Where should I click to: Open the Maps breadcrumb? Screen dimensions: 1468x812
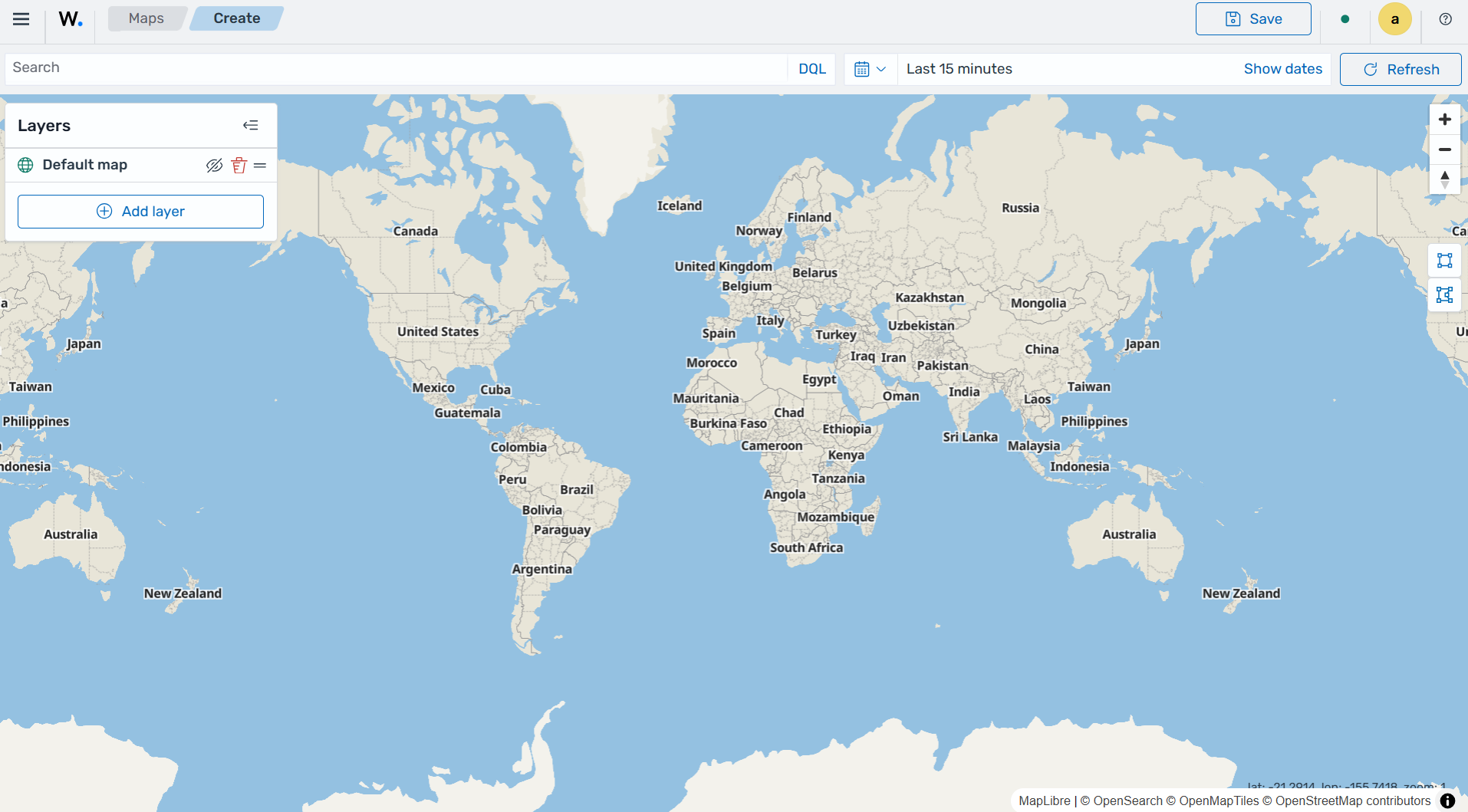pos(146,18)
